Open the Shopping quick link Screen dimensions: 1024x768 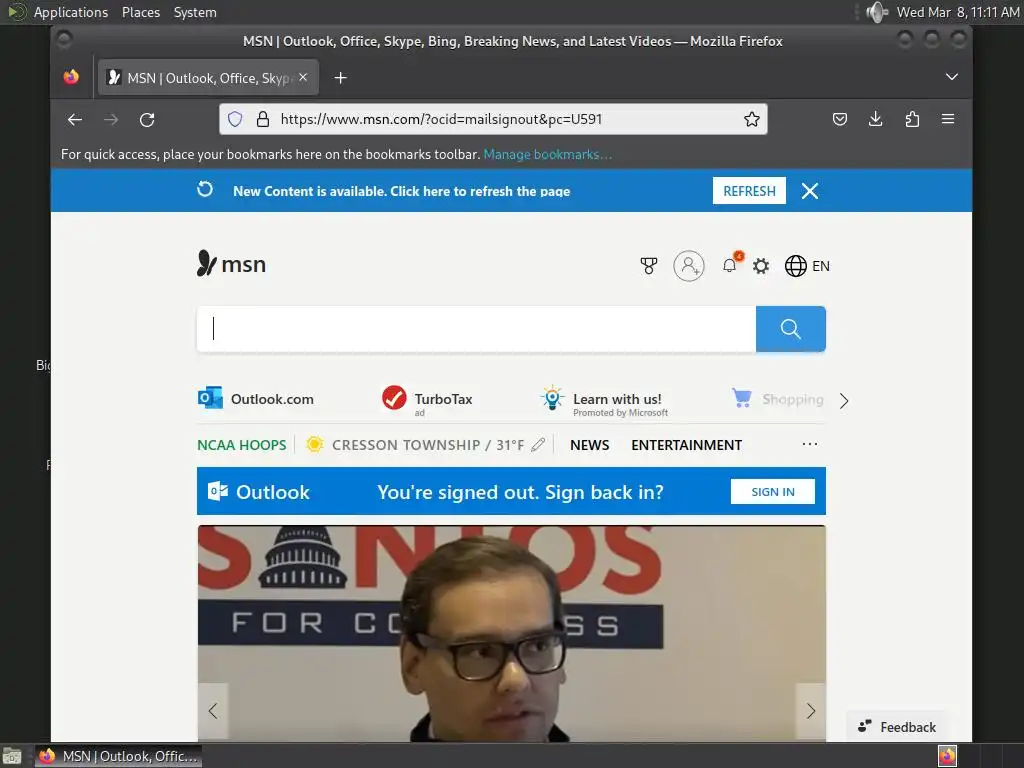point(777,398)
